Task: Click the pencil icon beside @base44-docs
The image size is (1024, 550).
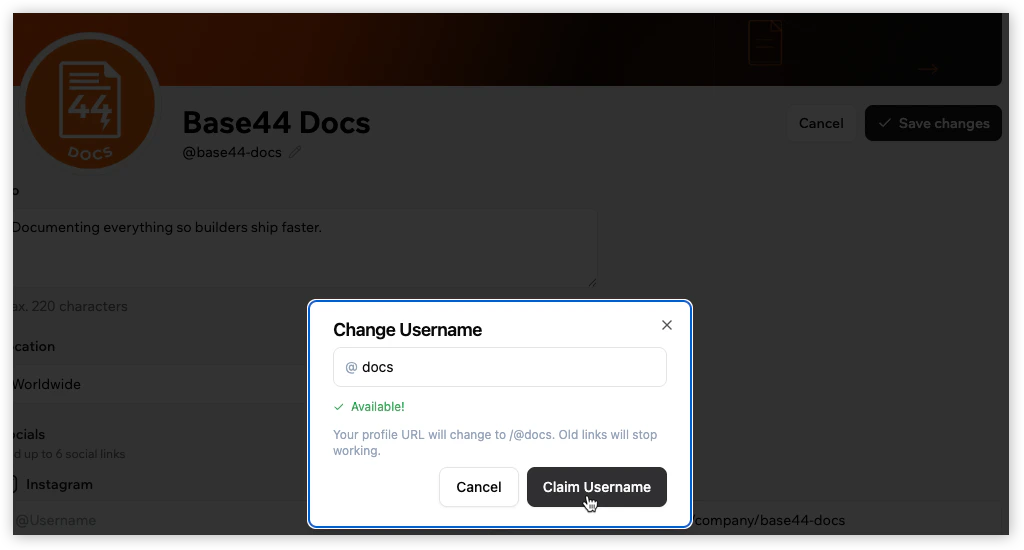Action: (295, 152)
